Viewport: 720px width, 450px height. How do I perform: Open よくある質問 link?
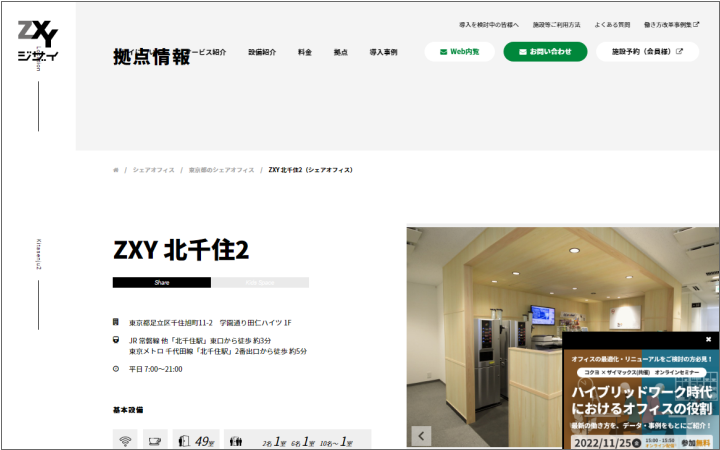[612, 25]
